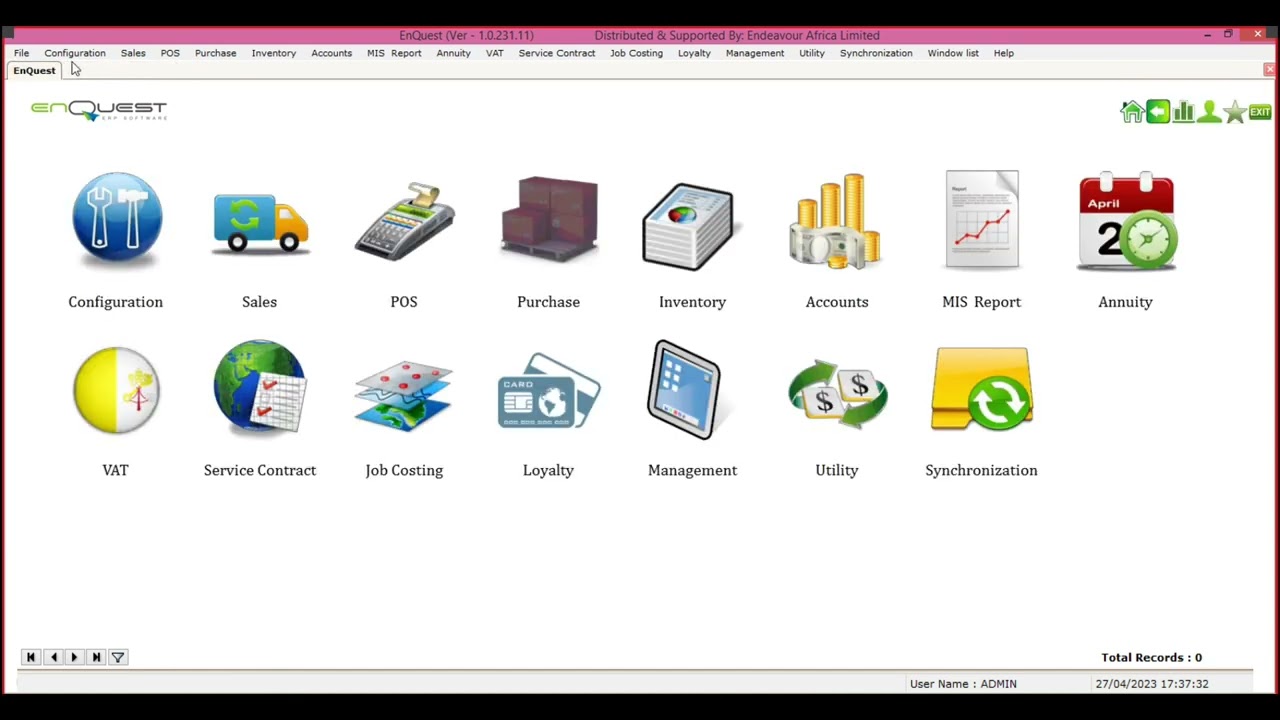The width and height of the screenshot is (1280, 720).
Task: Go to last record navigation button
Action: 96,657
